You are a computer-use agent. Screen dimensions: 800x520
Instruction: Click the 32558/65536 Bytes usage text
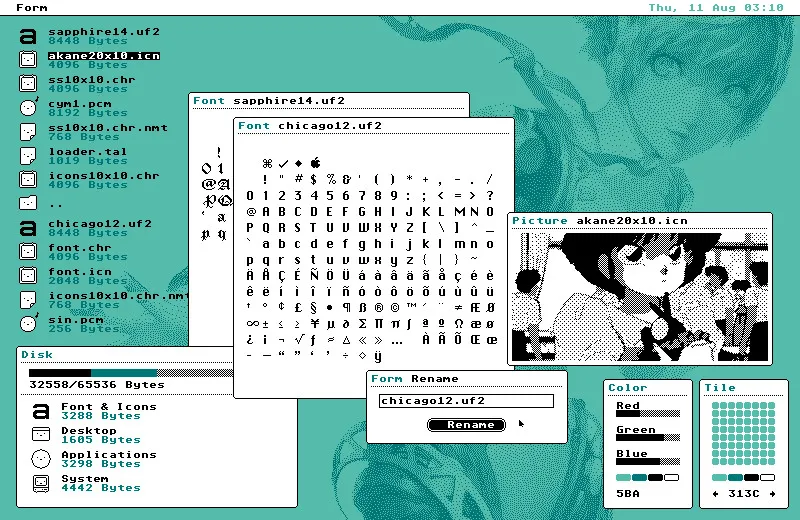click(x=97, y=384)
